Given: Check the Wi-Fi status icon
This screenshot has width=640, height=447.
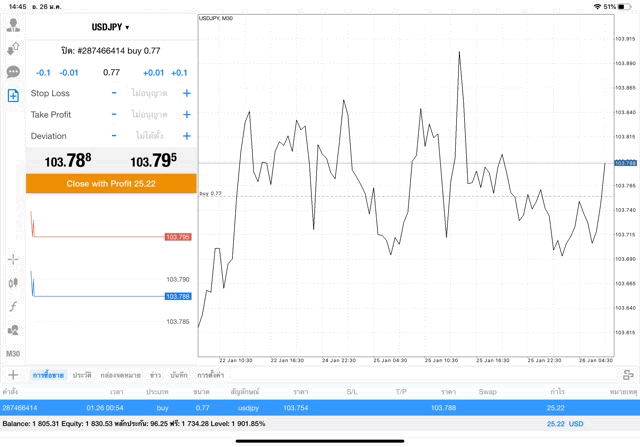Looking at the screenshot, I should tap(598, 7).
